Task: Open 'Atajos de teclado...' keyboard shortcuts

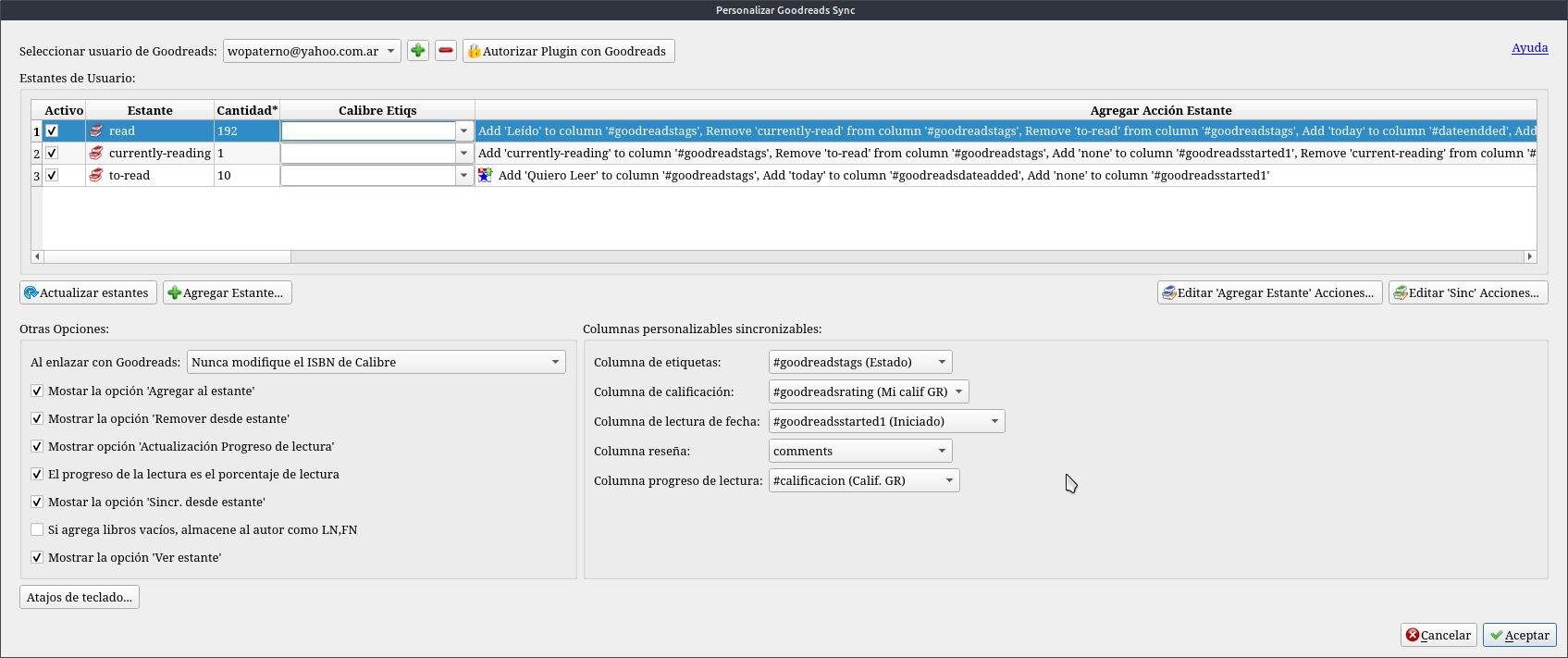Action: [80, 597]
